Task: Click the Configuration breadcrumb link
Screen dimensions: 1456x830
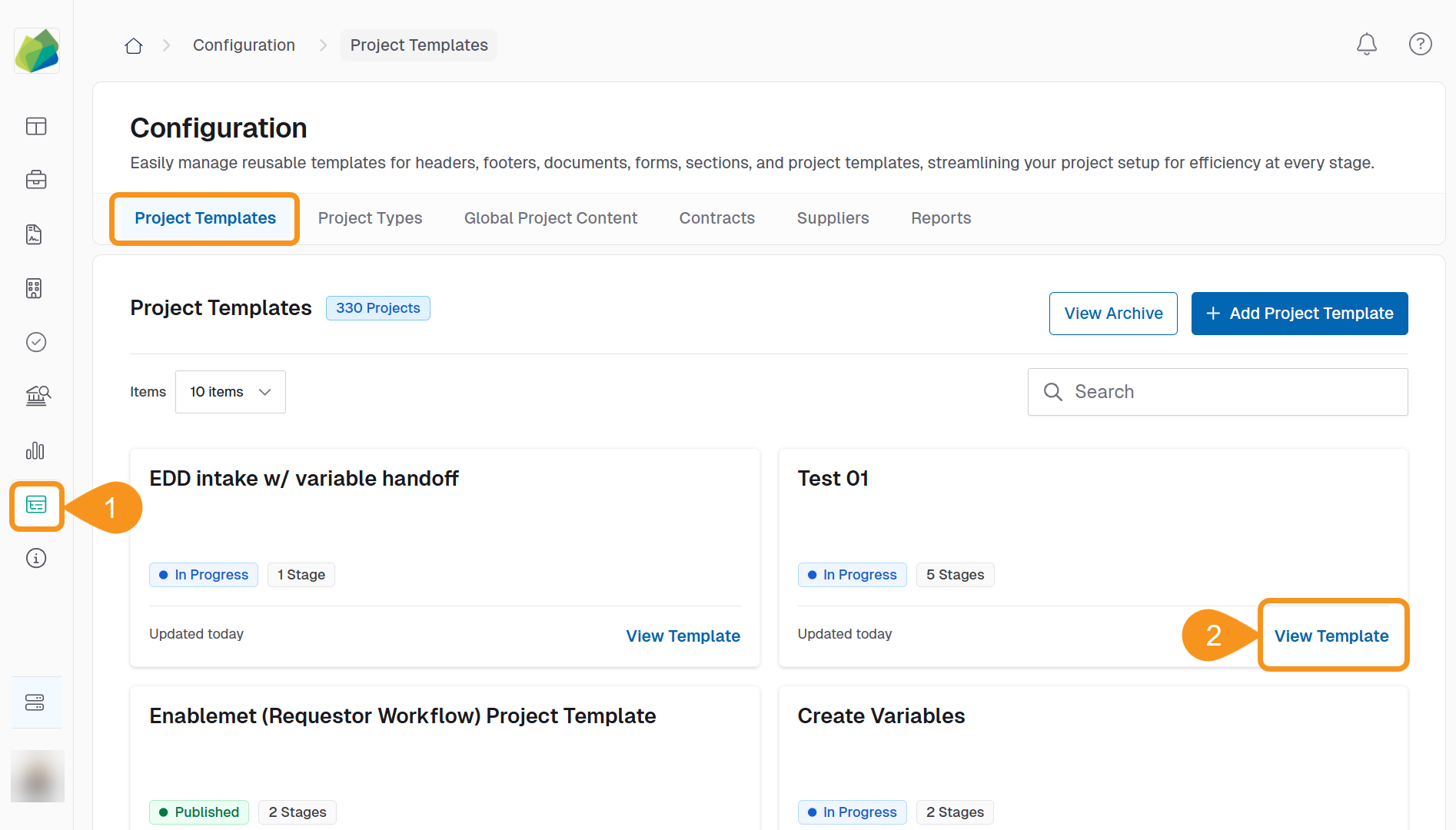Action: pos(244,45)
